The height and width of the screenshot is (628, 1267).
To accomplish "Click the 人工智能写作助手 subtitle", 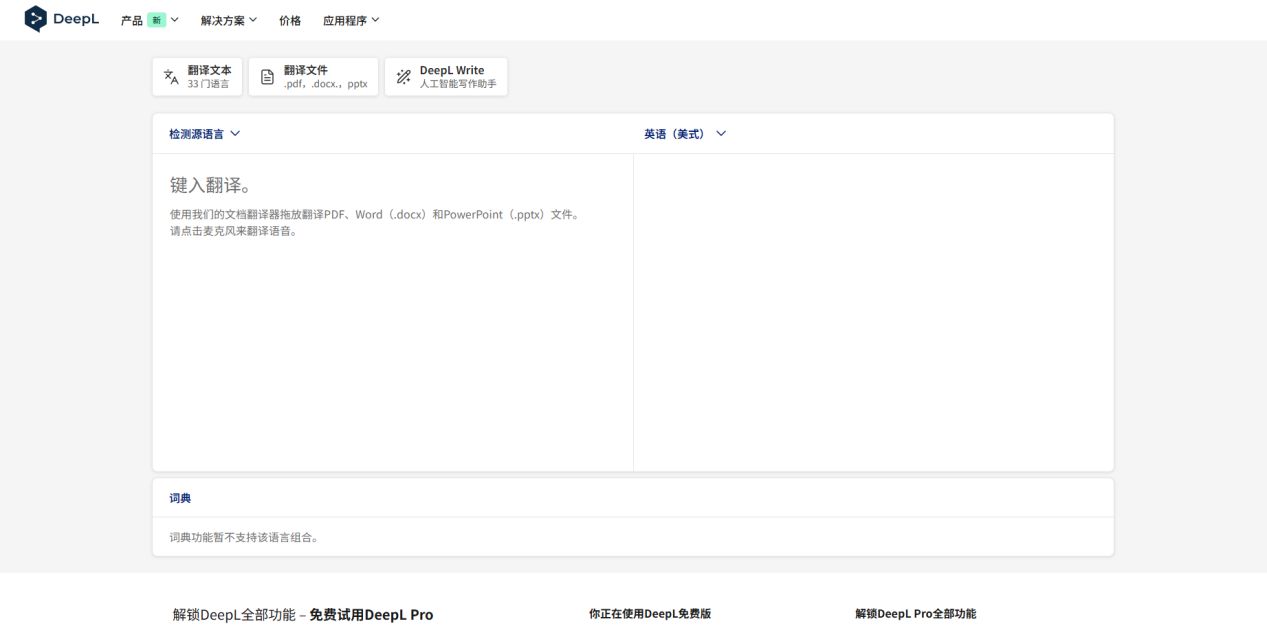I will click(x=458, y=84).
